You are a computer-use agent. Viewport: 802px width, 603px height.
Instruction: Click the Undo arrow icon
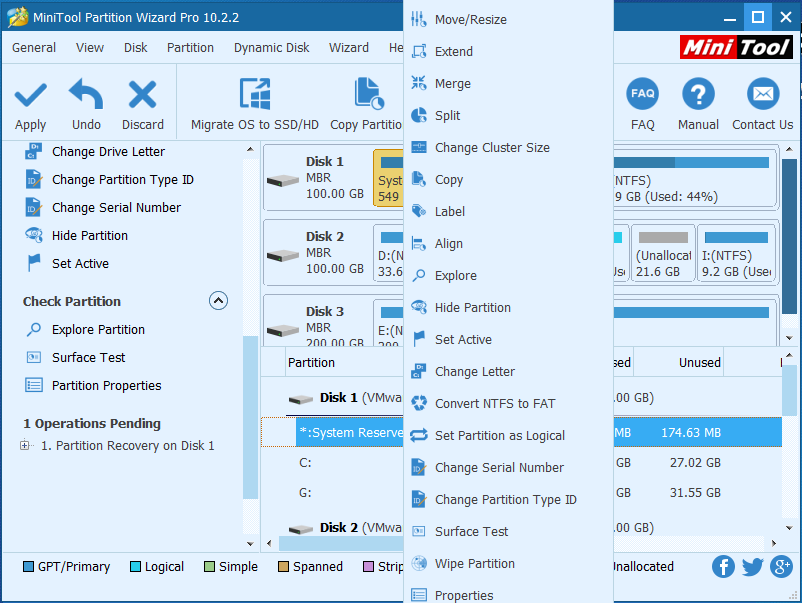[x=86, y=94]
